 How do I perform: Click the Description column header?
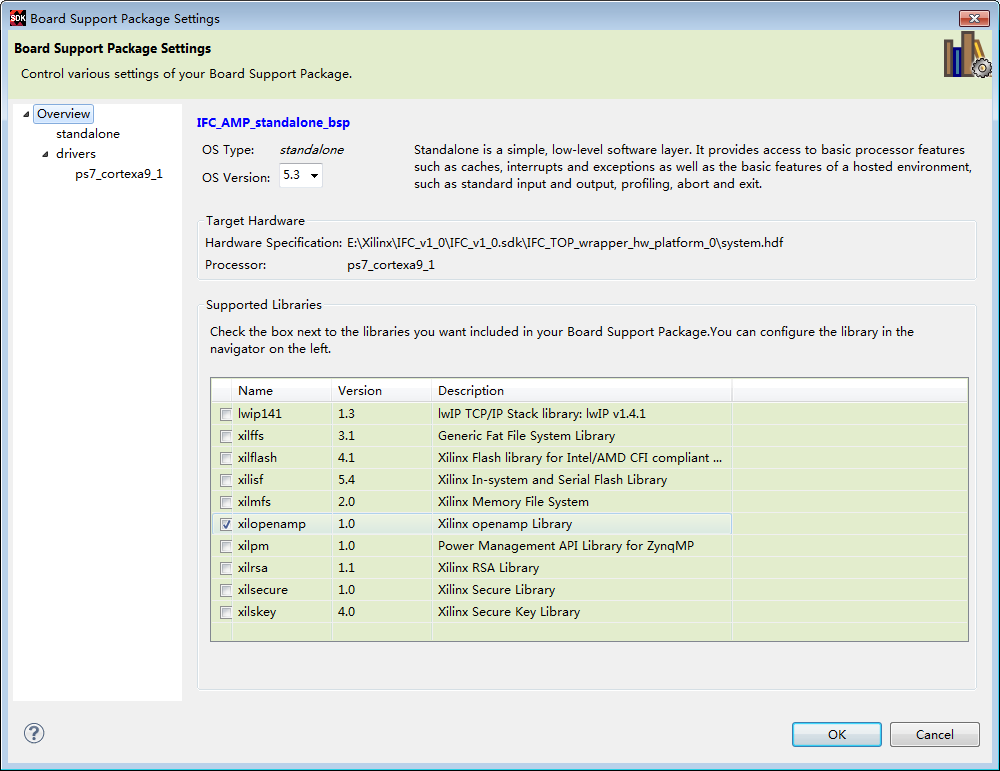pos(582,390)
